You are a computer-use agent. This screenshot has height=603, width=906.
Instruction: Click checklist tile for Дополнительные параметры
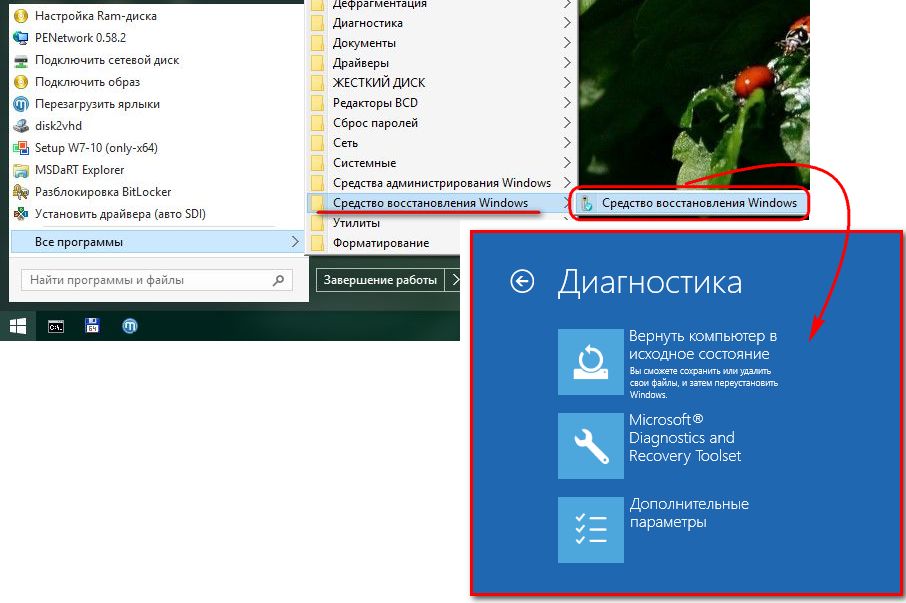591,530
